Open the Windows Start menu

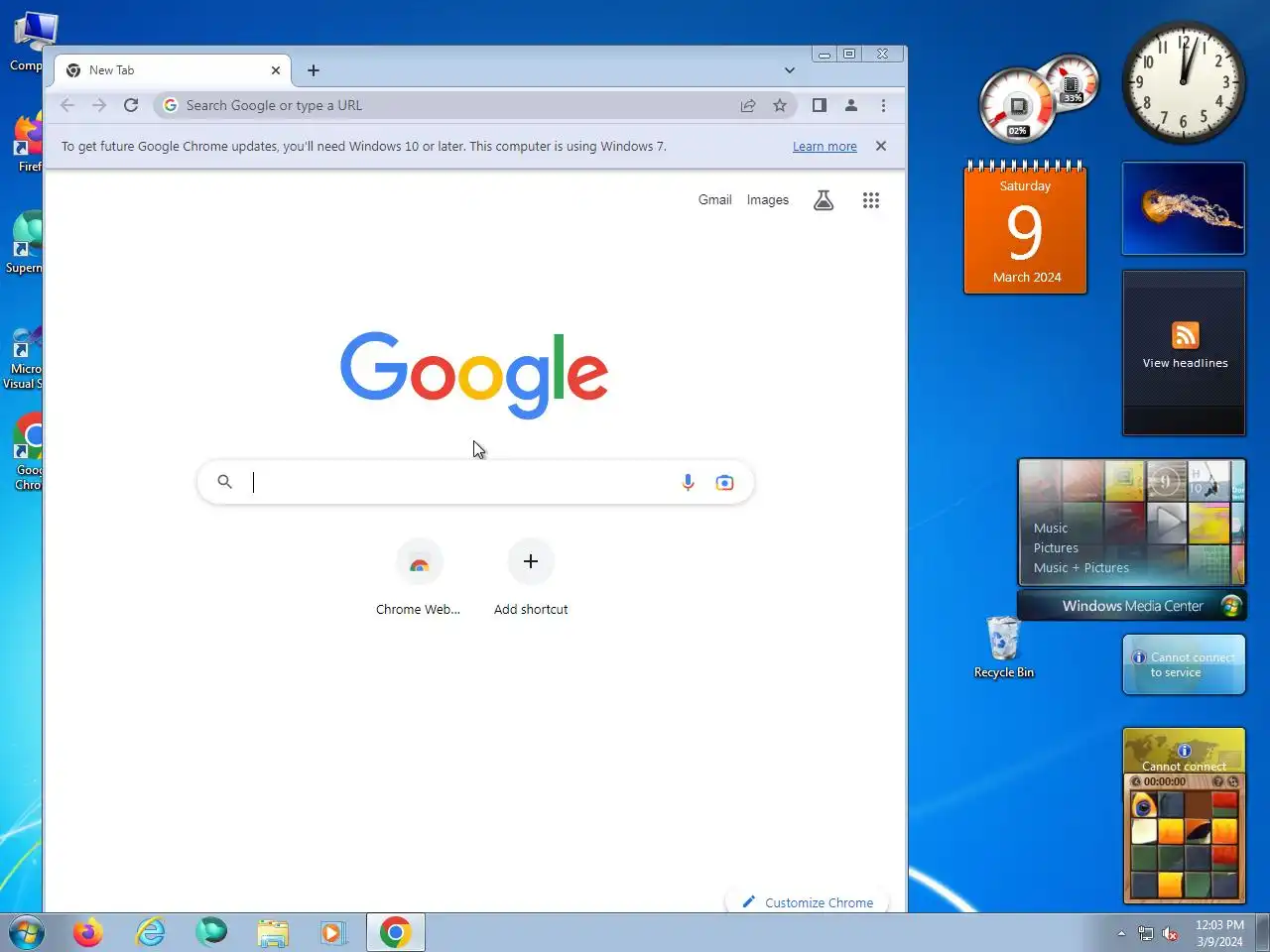[27, 932]
